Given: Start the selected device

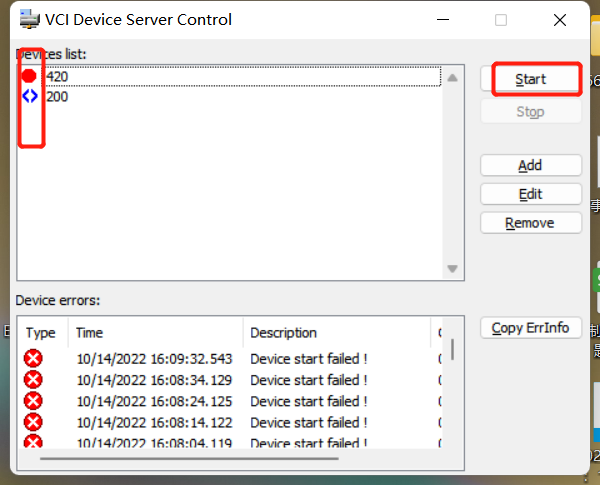Looking at the screenshot, I should click(531, 79).
